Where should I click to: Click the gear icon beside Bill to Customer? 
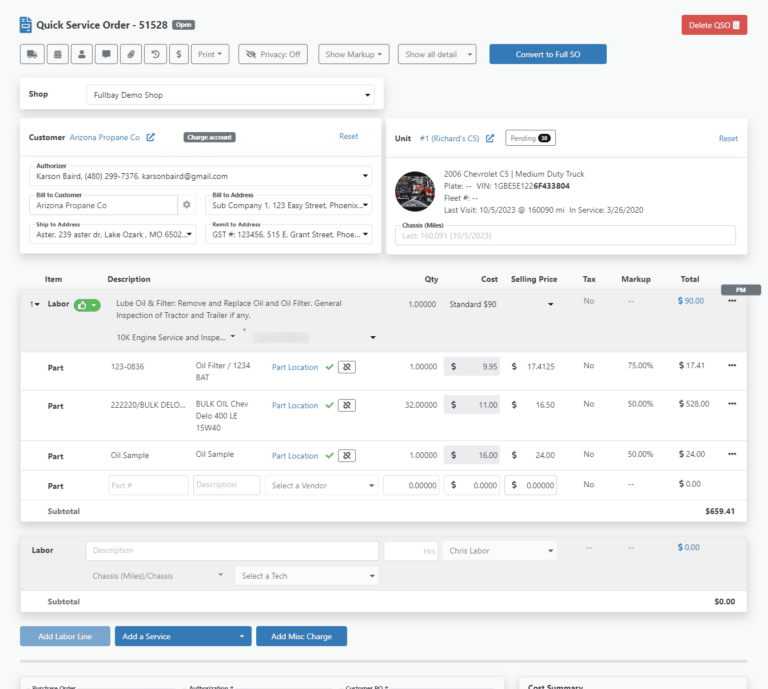(x=186, y=205)
